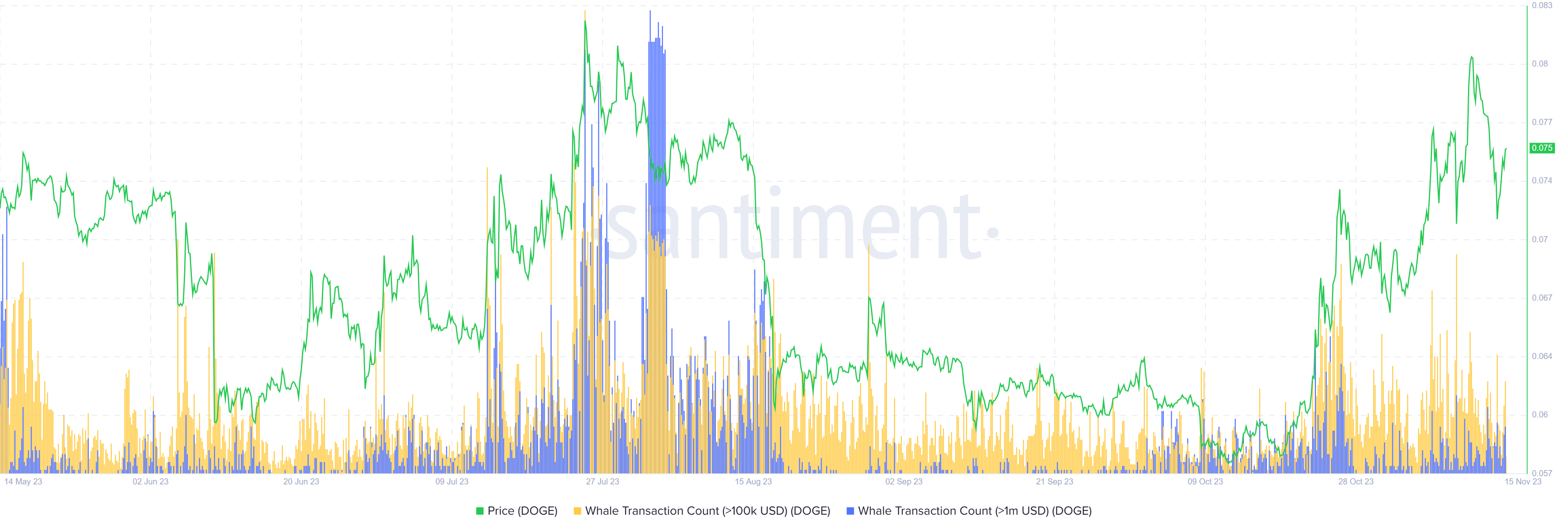The image size is (1568, 531).
Task: Click the 0.08 price axis value
Action: (x=1539, y=64)
